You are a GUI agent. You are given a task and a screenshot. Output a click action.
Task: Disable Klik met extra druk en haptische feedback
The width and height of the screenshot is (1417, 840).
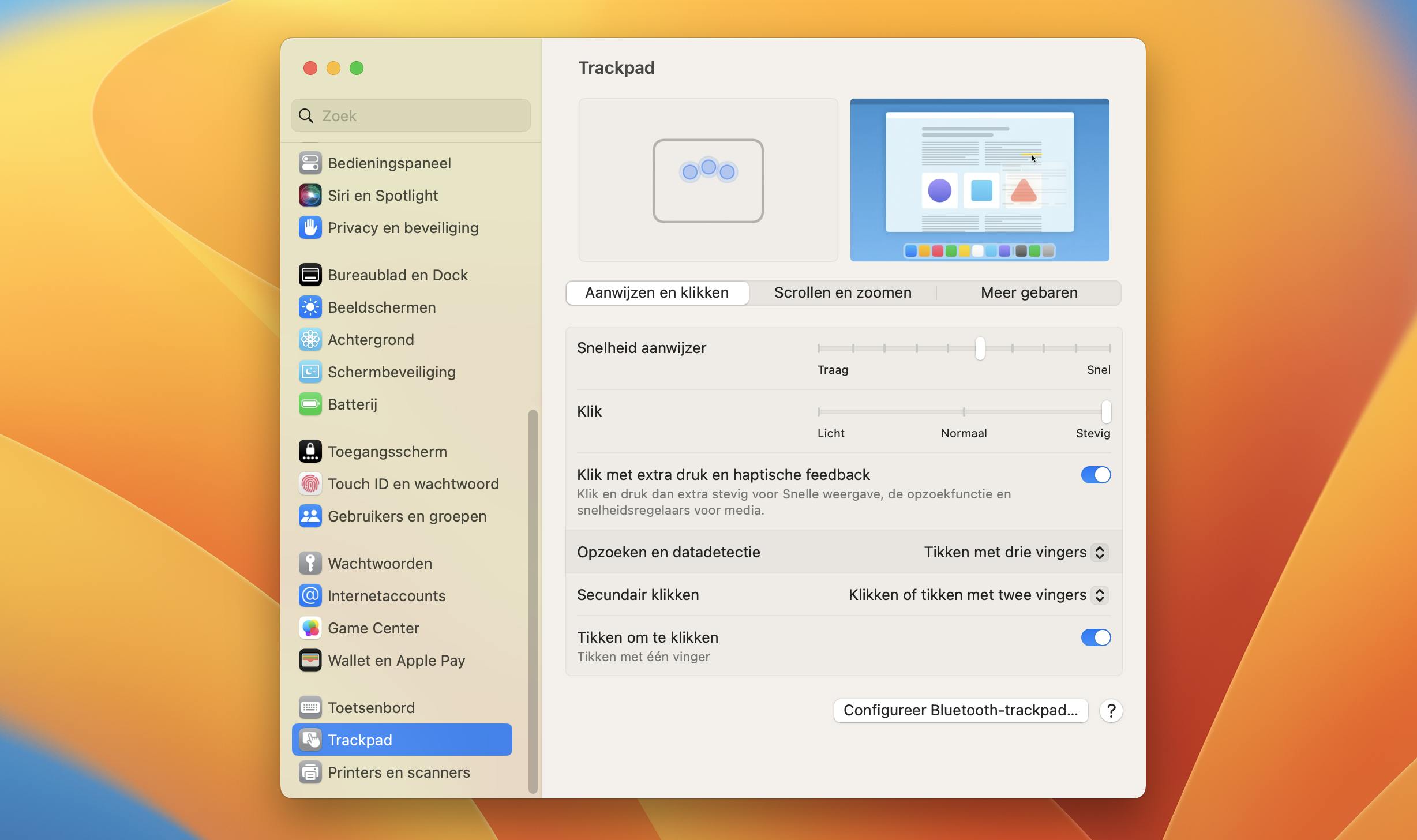click(x=1095, y=474)
